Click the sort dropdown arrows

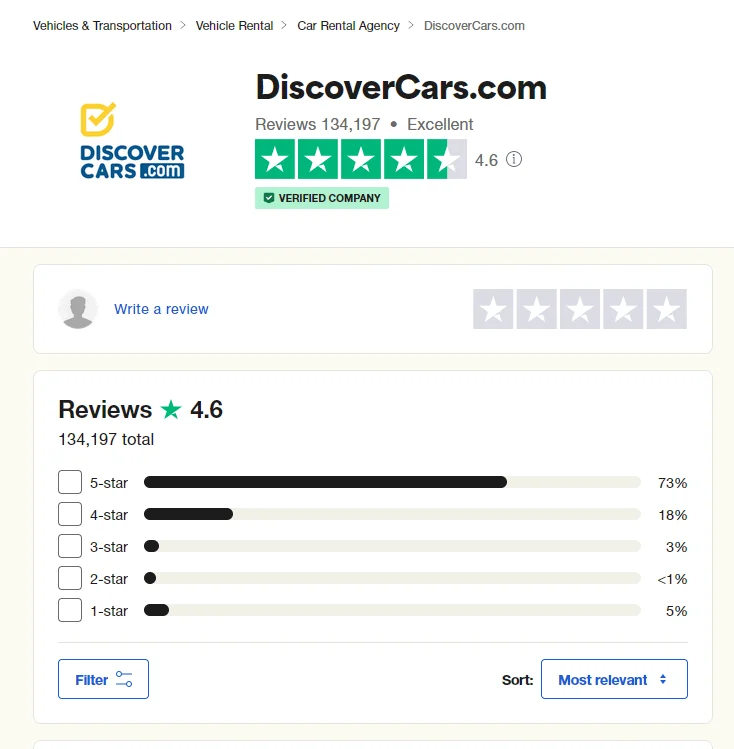663,679
